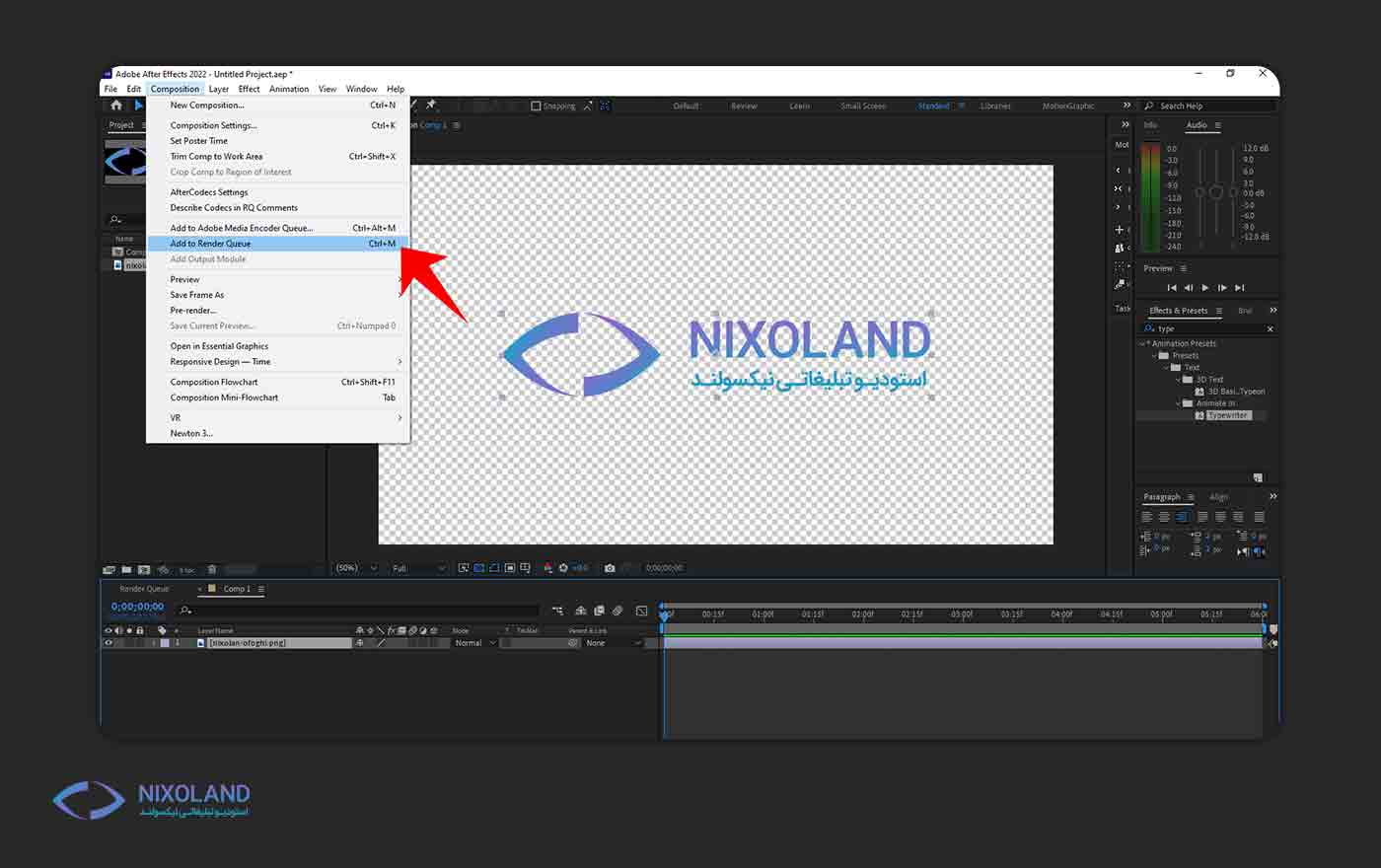Image resolution: width=1381 pixels, height=868 pixels.
Task: Toggle video column eye header in timeline
Action: point(109,630)
